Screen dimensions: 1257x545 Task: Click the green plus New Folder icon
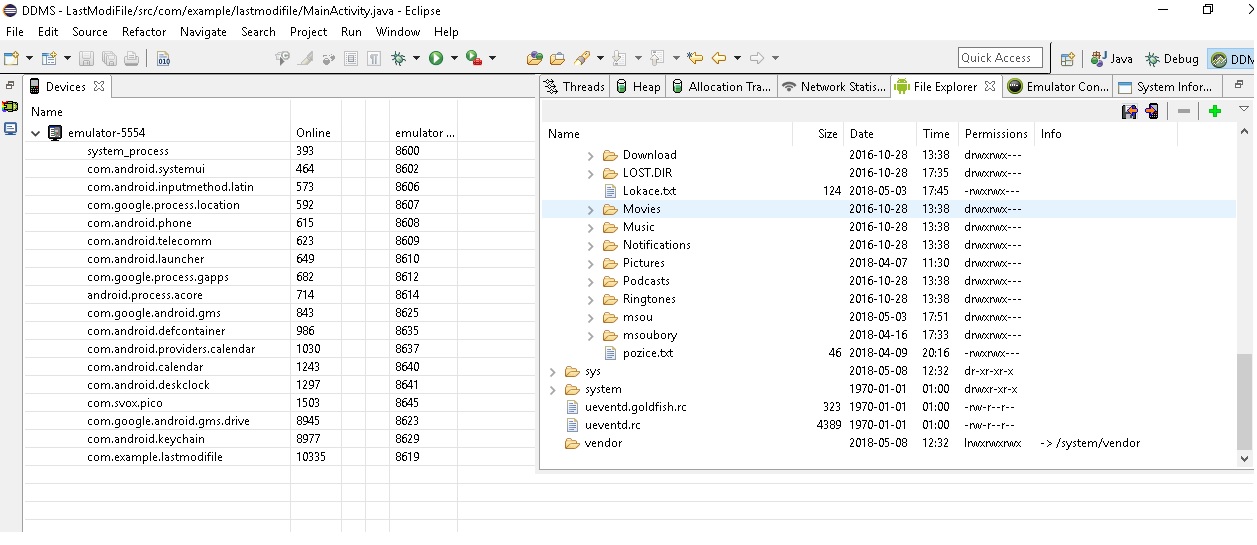[1214, 111]
